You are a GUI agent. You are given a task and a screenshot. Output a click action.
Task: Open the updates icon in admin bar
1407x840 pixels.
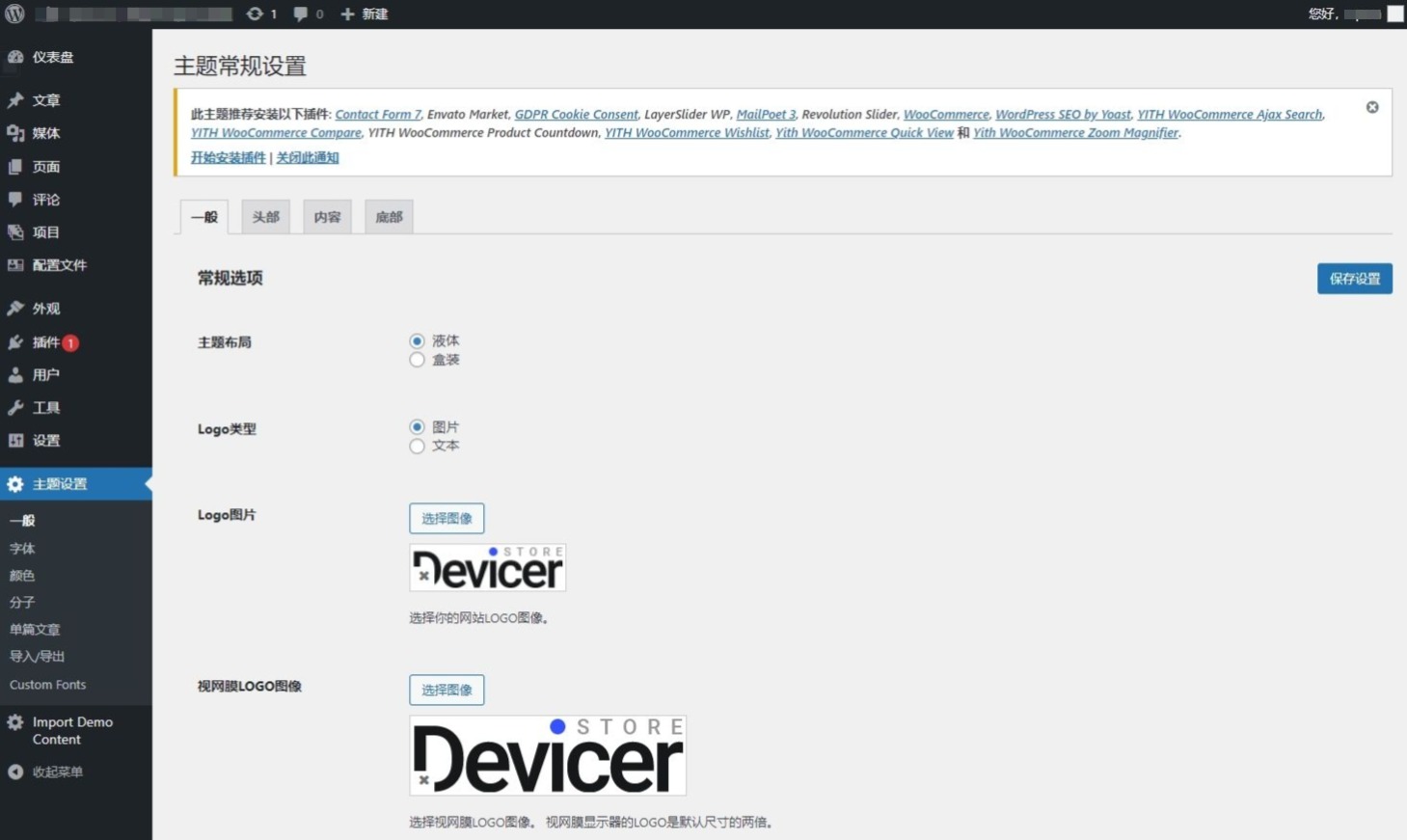pyautogui.click(x=255, y=14)
